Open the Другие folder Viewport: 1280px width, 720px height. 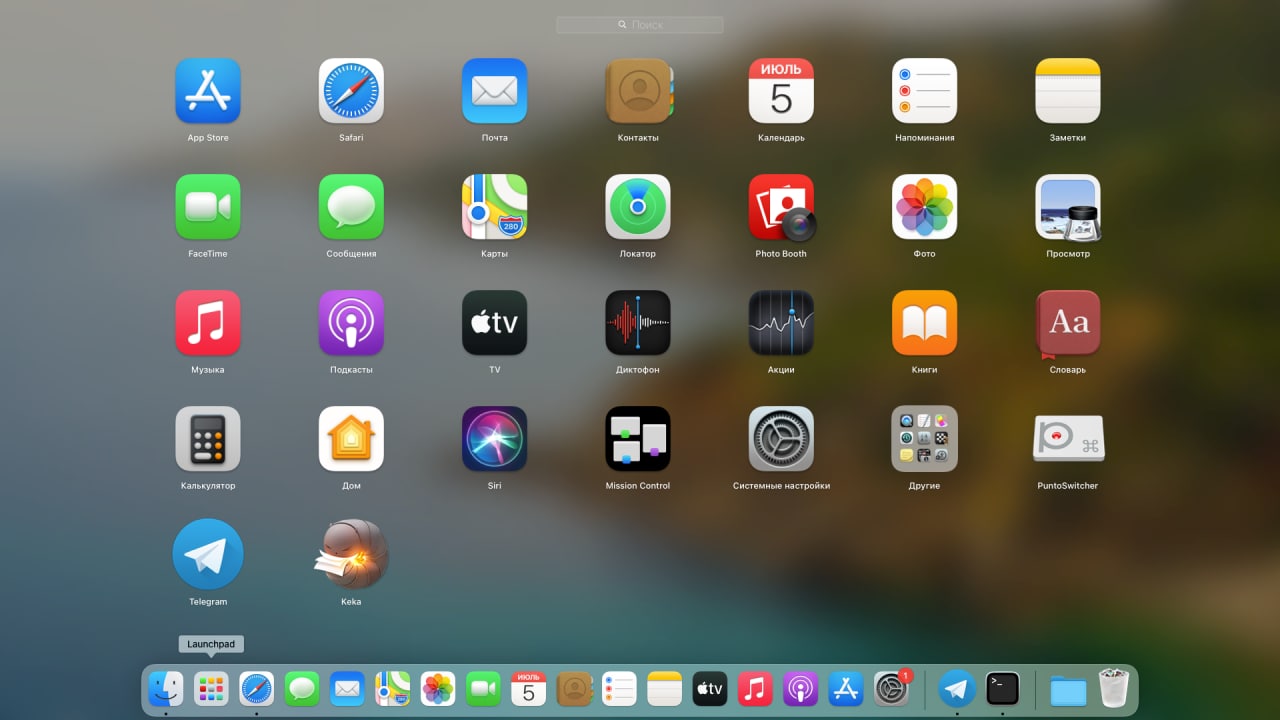click(924, 438)
